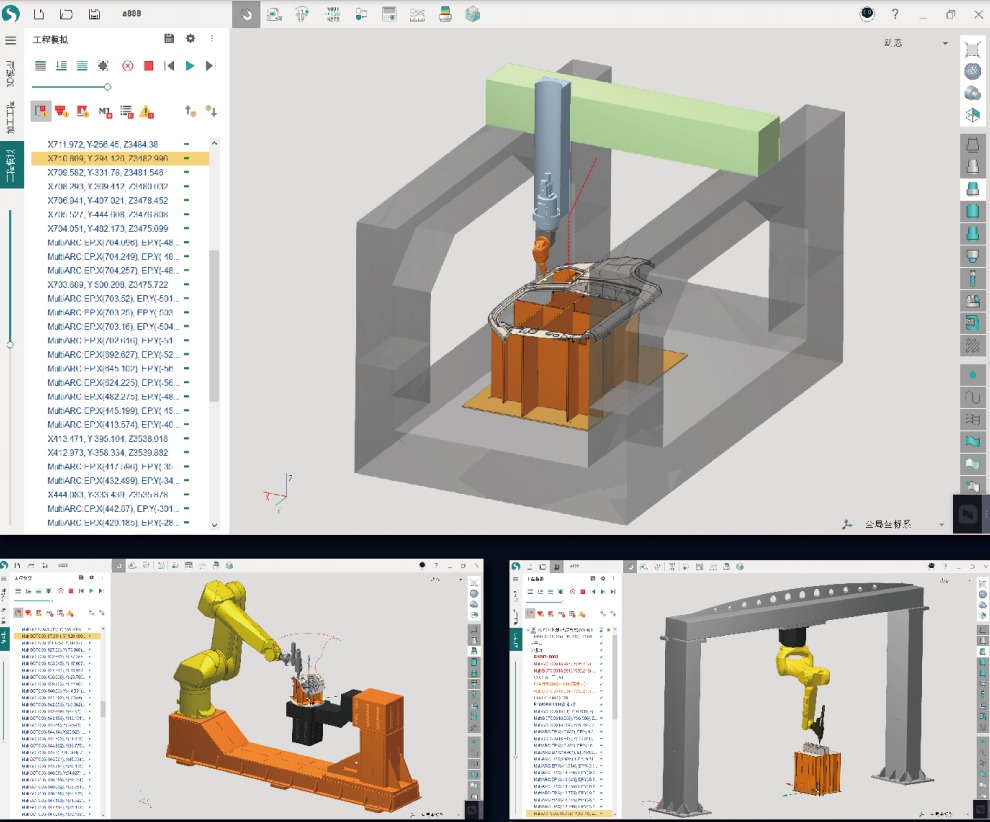This screenshot has height=822, width=990.
Task: Open the hamburger menu on left sidebar
Action: (11, 40)
